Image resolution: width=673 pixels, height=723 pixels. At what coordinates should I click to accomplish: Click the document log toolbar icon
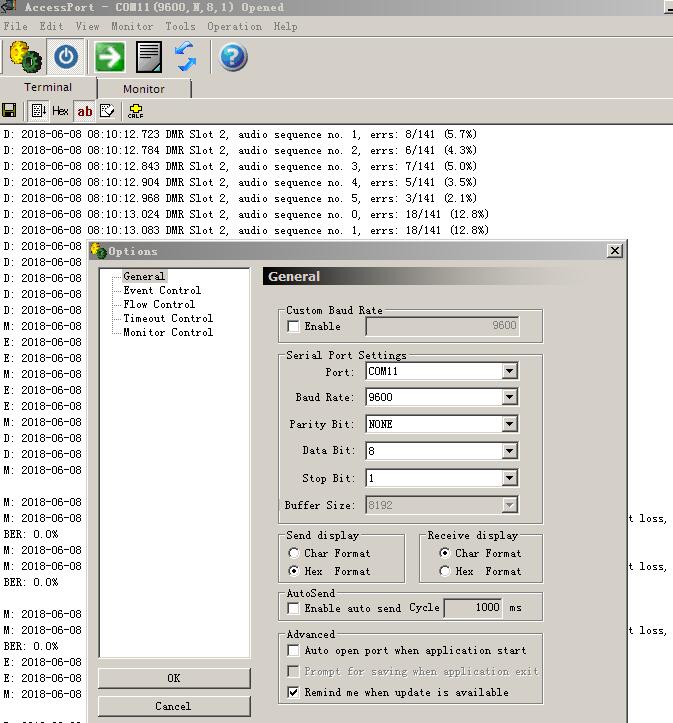pos(149,57)
